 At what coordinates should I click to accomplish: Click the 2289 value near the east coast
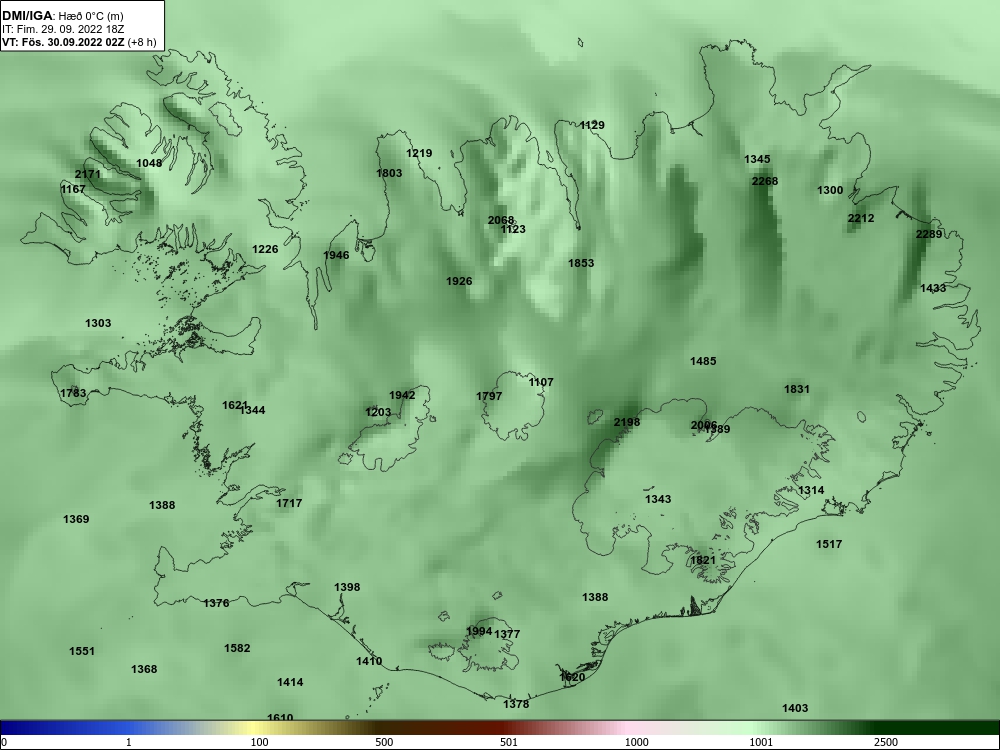[929, 234]
